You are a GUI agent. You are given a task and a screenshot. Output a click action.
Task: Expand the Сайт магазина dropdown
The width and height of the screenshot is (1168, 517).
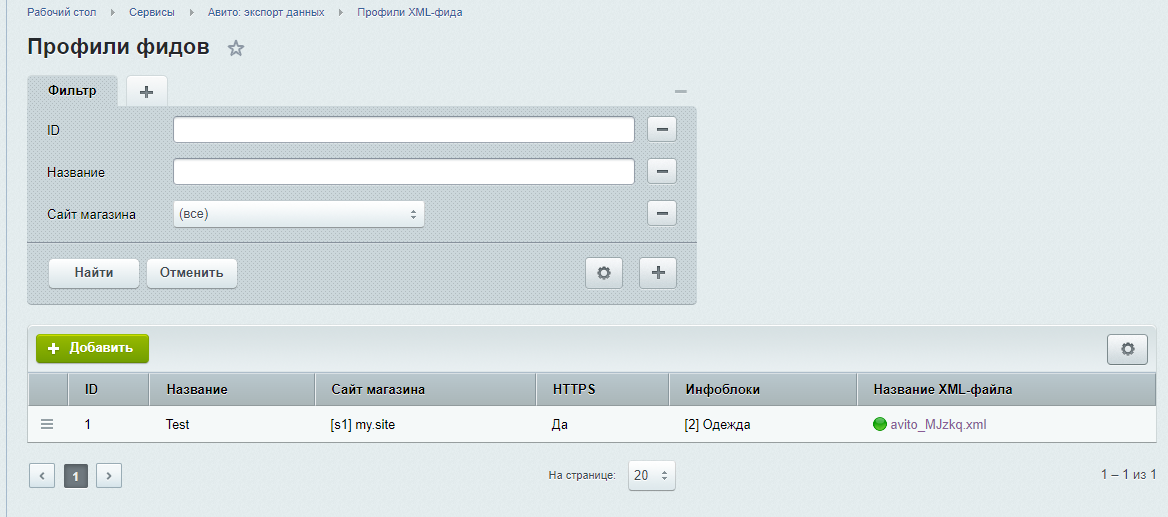(x=298, y=214)
